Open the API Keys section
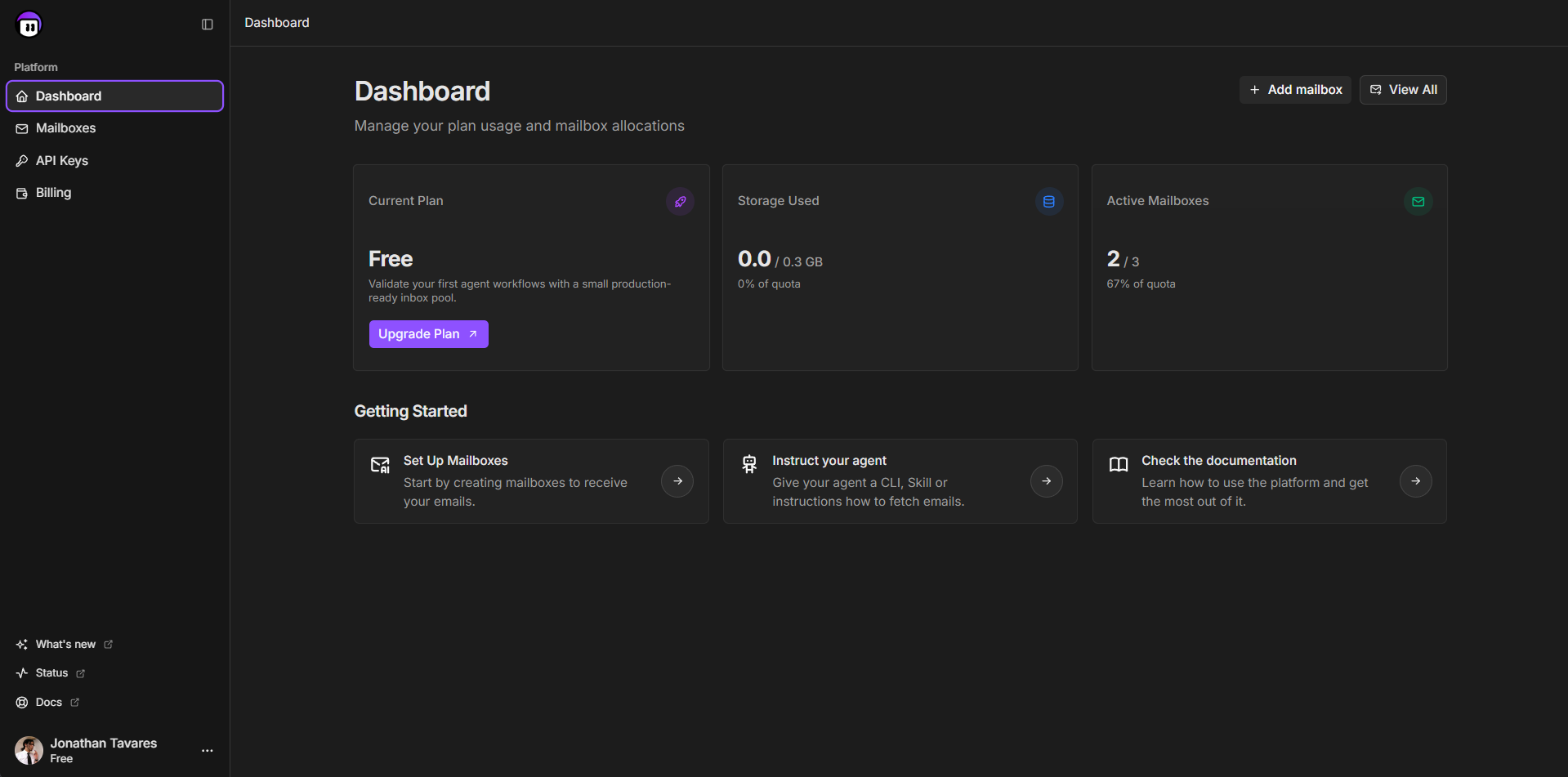 tap(61, 161)
